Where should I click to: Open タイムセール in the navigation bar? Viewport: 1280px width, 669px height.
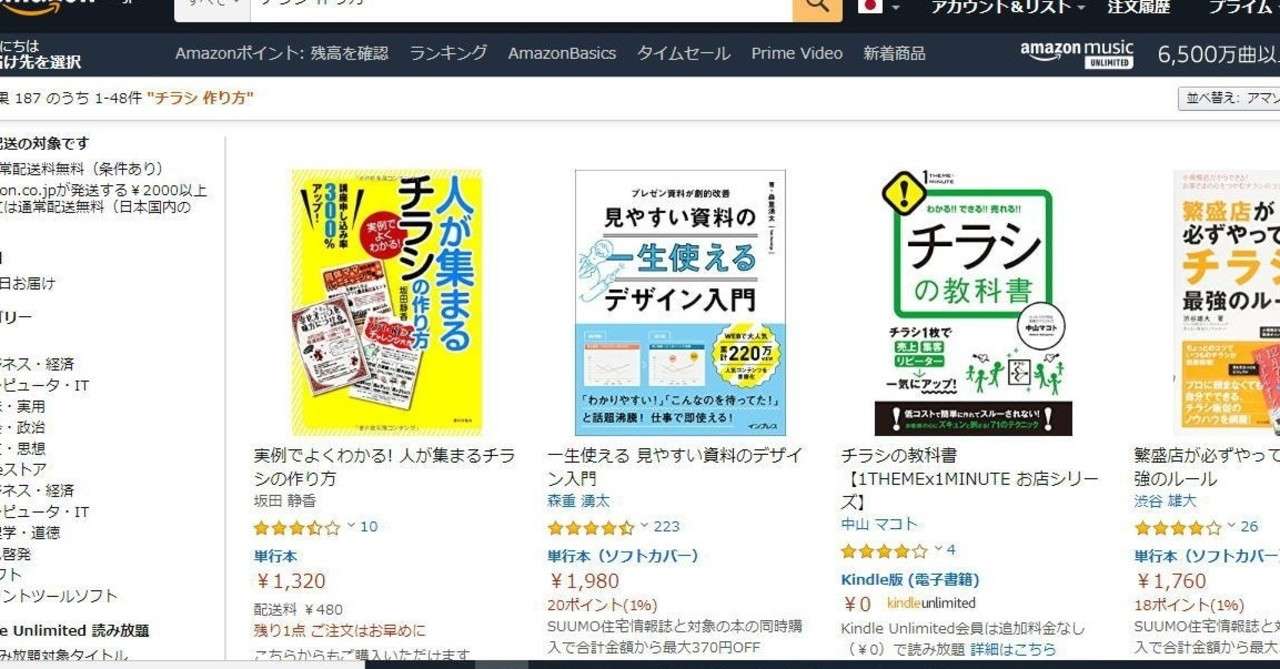point(684,53)
